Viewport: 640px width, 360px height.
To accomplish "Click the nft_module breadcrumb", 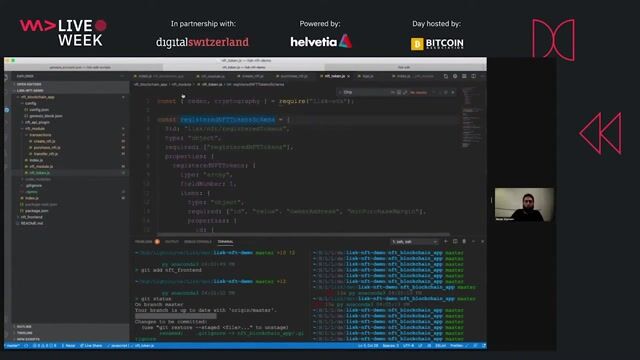I will [x=181, y=84].
